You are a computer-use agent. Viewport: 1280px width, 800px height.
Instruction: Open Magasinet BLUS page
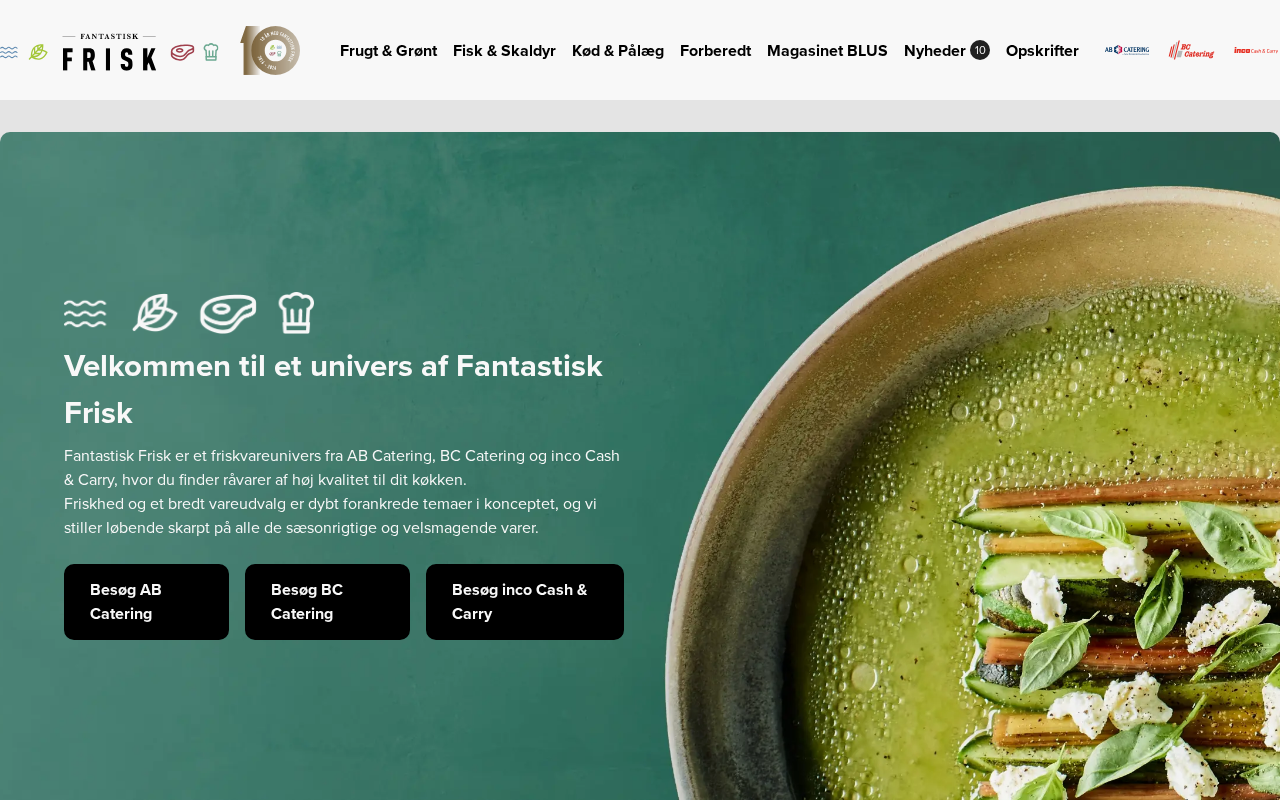[x=827, y=51]
